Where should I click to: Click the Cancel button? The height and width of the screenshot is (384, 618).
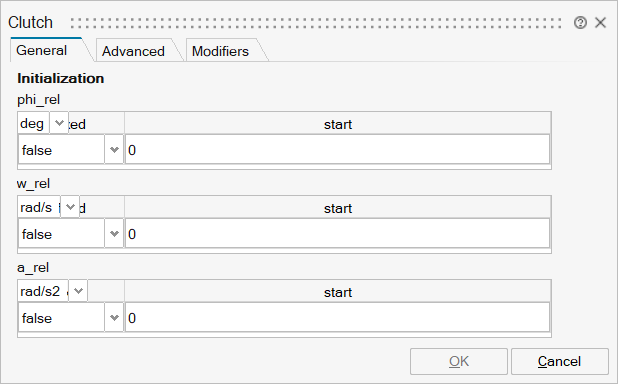[560, 361]
